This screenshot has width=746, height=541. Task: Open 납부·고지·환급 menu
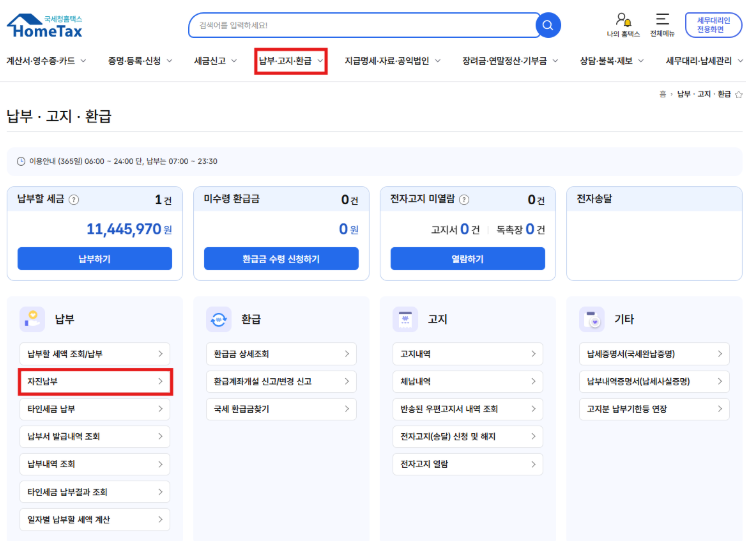(x=291, y=61)
